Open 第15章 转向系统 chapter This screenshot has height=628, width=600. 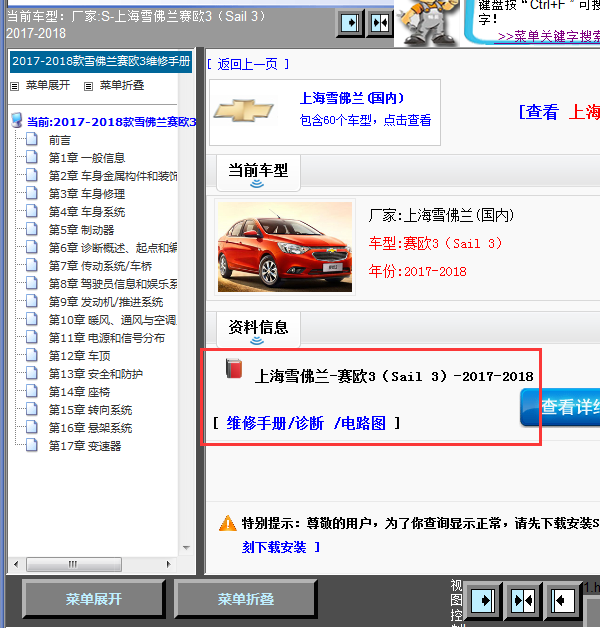(90, 410)
